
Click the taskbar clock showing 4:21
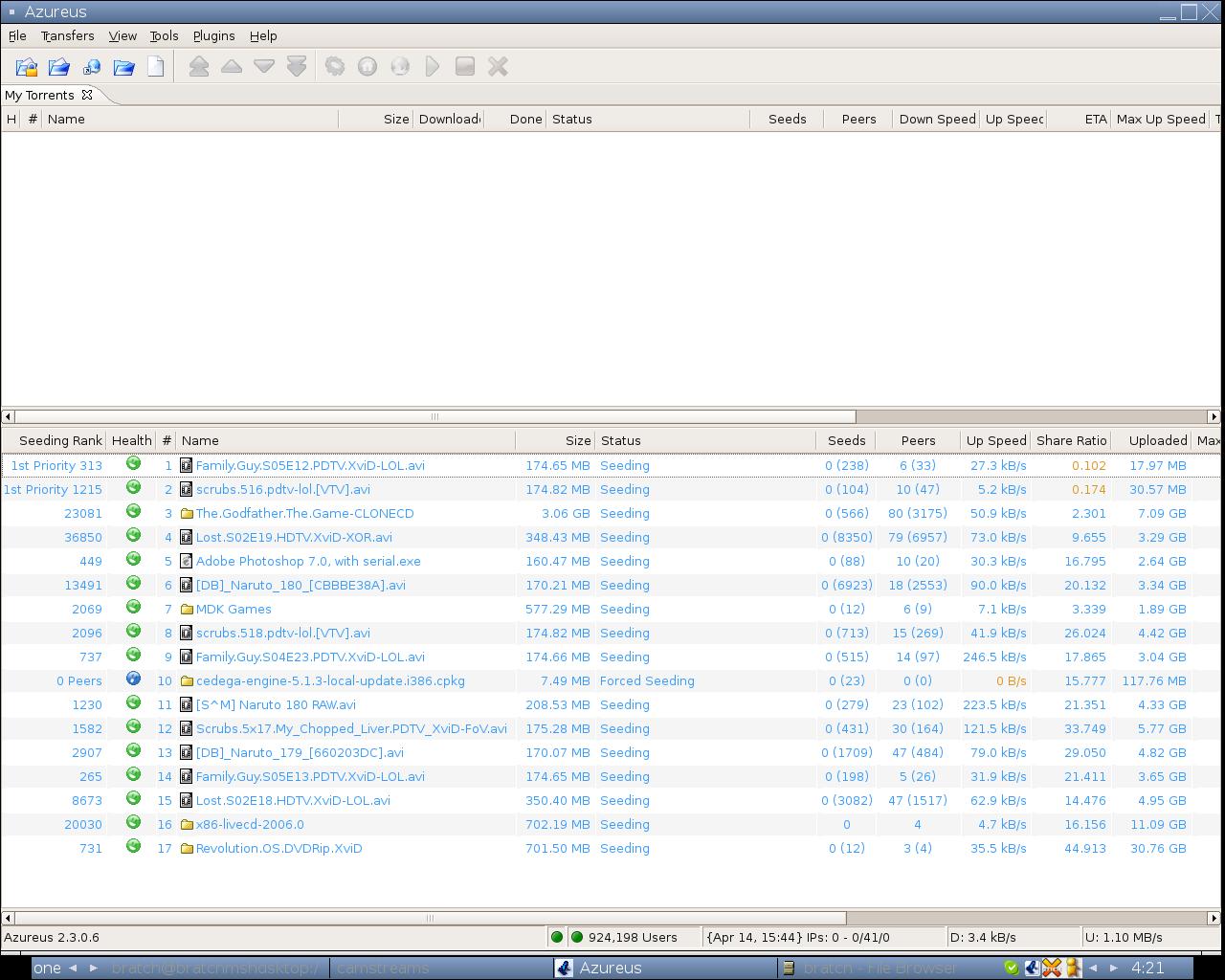[1147, 968]
